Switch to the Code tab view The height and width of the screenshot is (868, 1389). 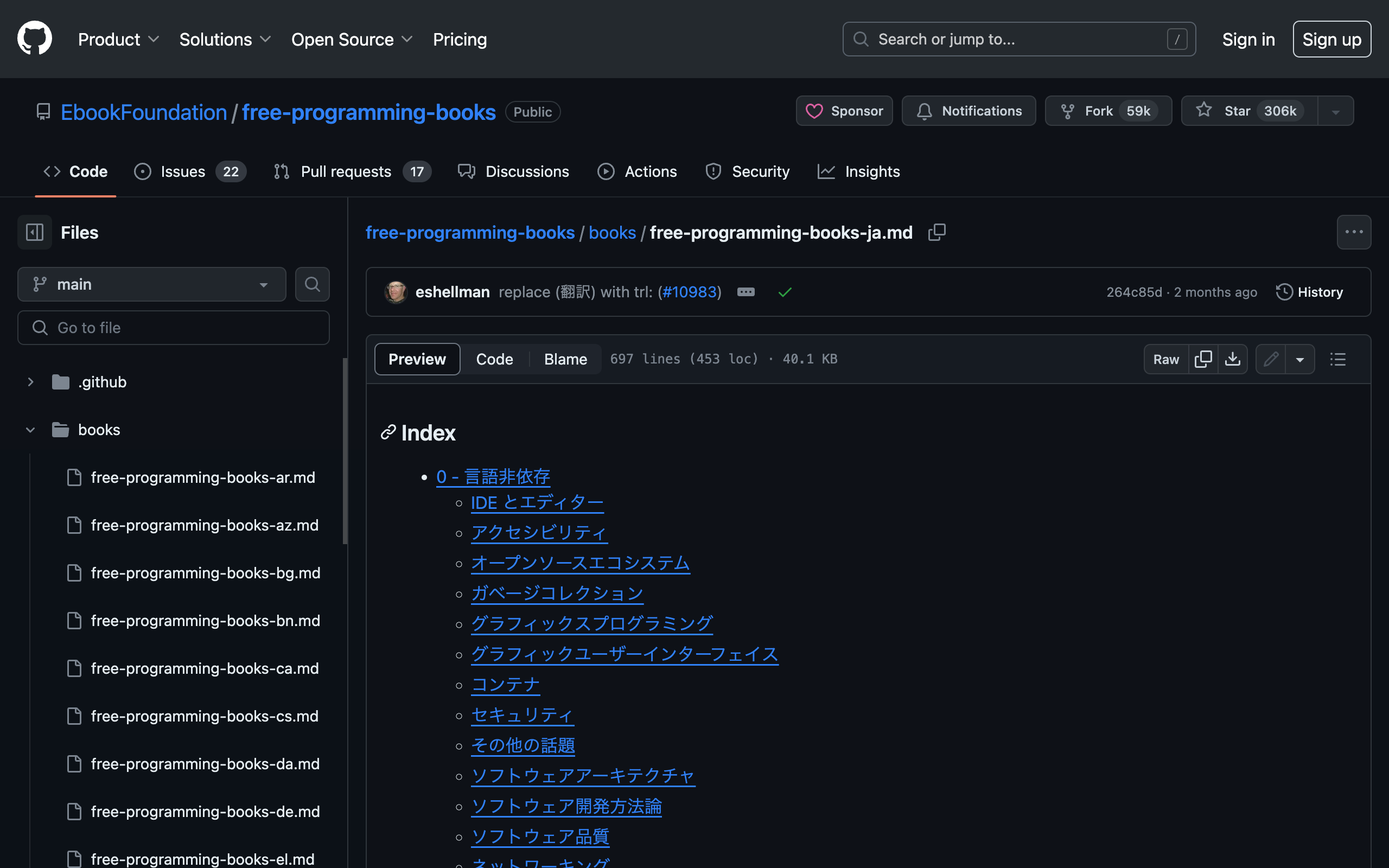tap(494, 358)
